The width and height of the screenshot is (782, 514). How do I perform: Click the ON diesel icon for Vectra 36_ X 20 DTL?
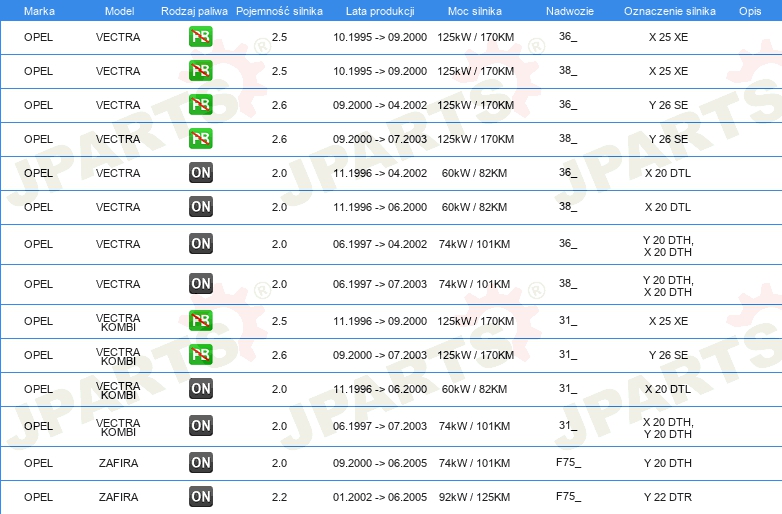point(200,172)
